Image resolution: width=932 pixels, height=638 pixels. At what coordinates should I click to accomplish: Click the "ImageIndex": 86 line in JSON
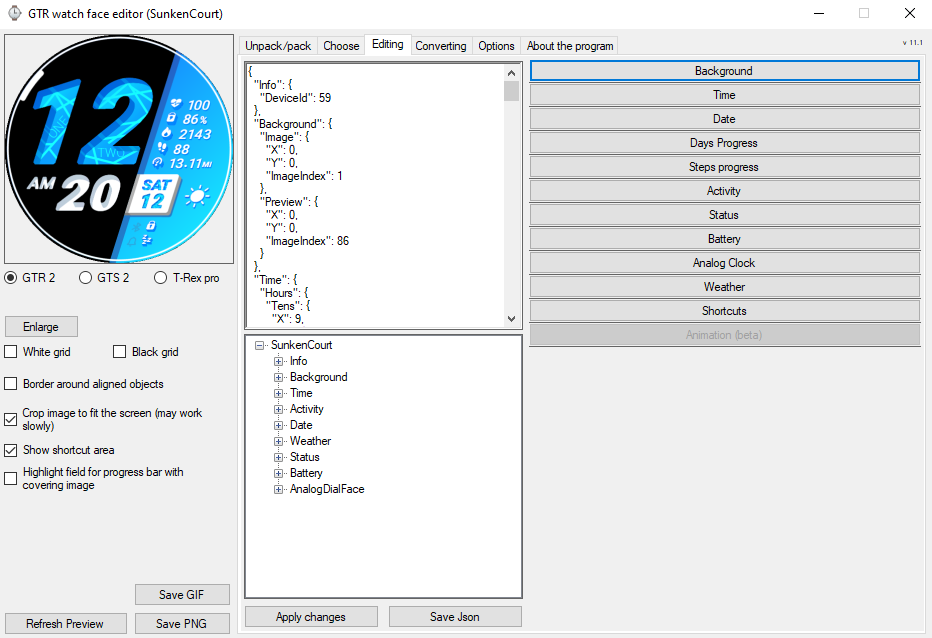tap(307, 241)
